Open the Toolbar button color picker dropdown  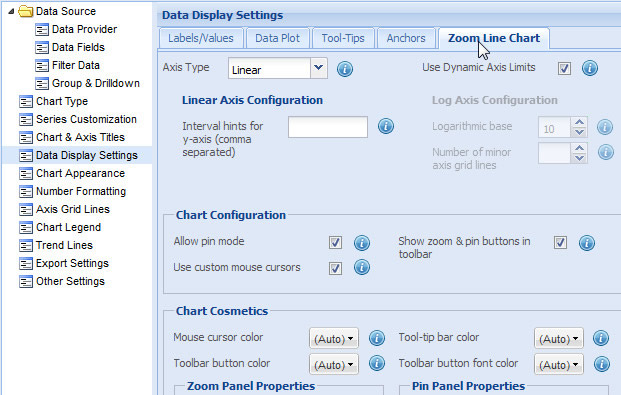pyautogui.click(x=334, y=364)
